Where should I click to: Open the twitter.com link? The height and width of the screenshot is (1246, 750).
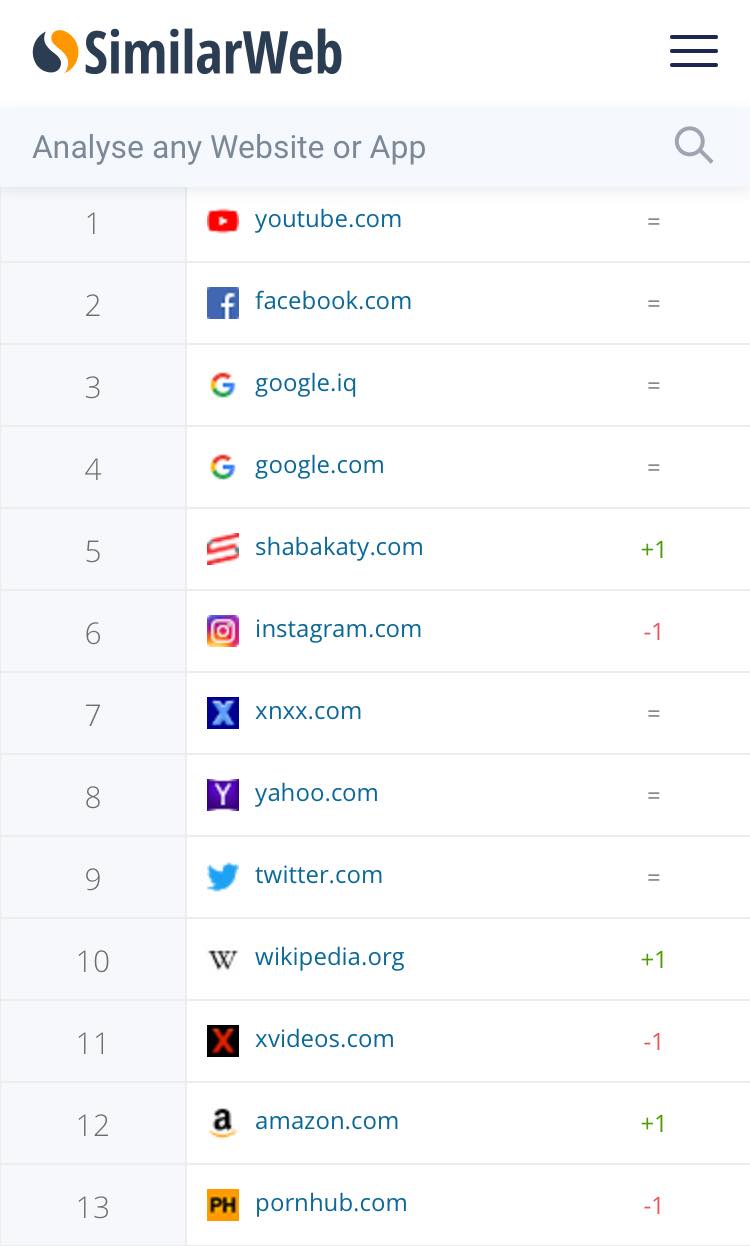point(319,875)
